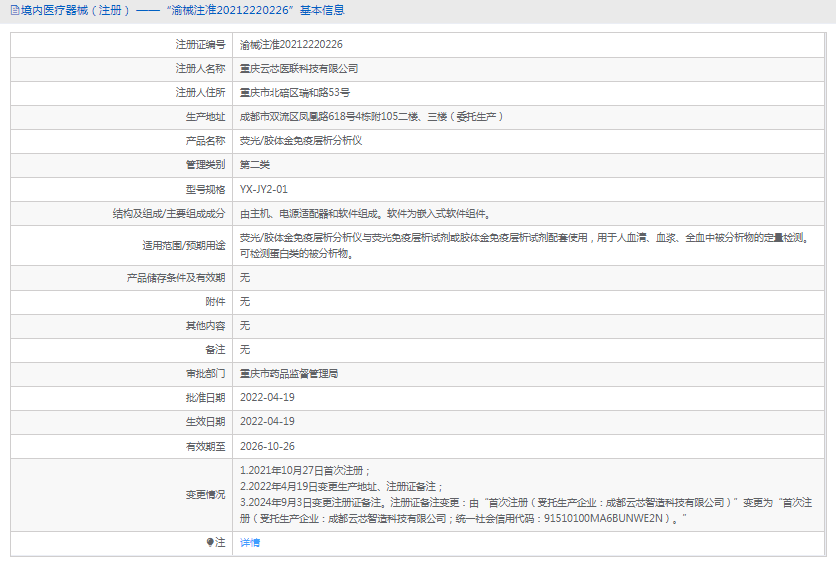Click the 备注 label cell

pos(122,350)
